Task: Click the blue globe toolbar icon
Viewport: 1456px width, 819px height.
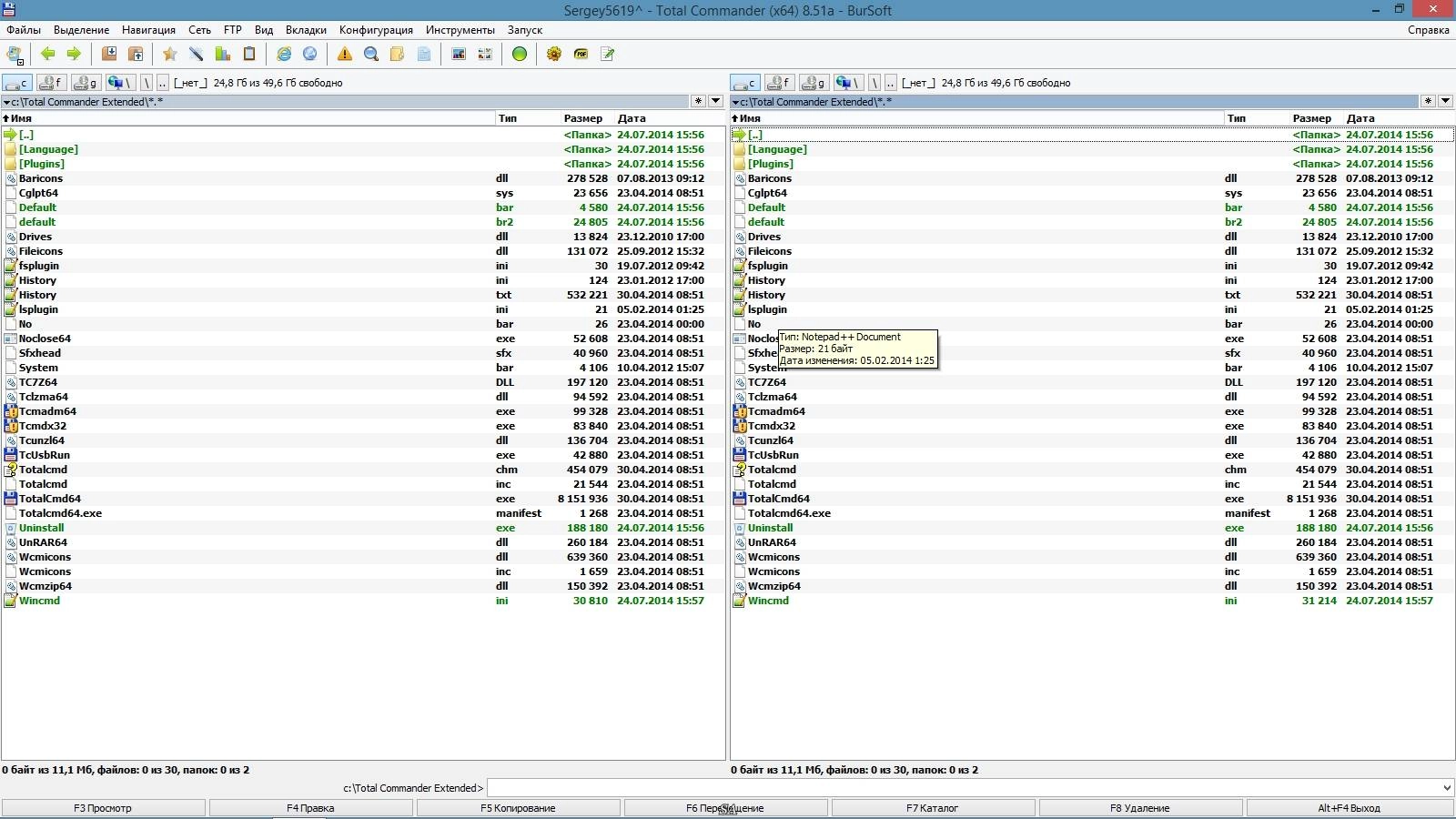Action: (310, 54)
